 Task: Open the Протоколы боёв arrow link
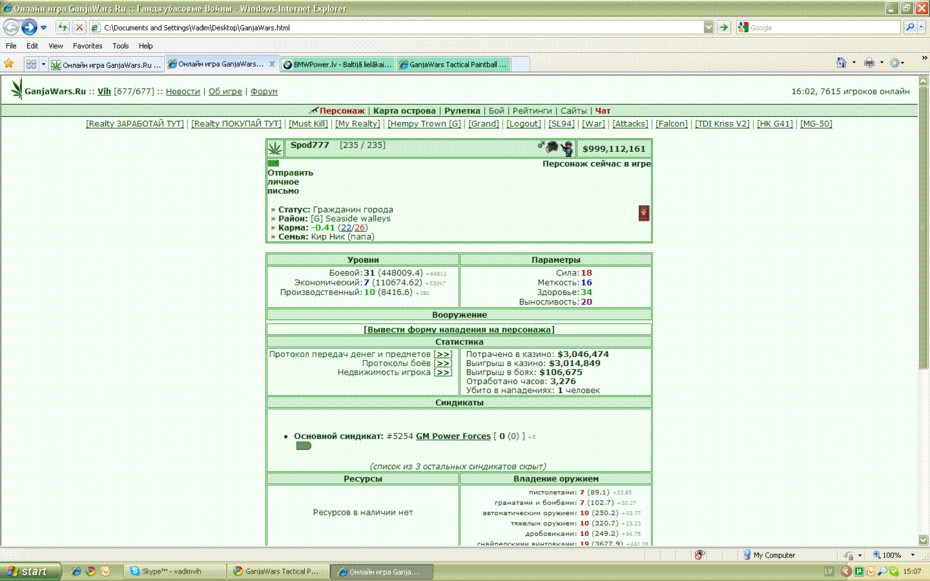pos(443,363)
